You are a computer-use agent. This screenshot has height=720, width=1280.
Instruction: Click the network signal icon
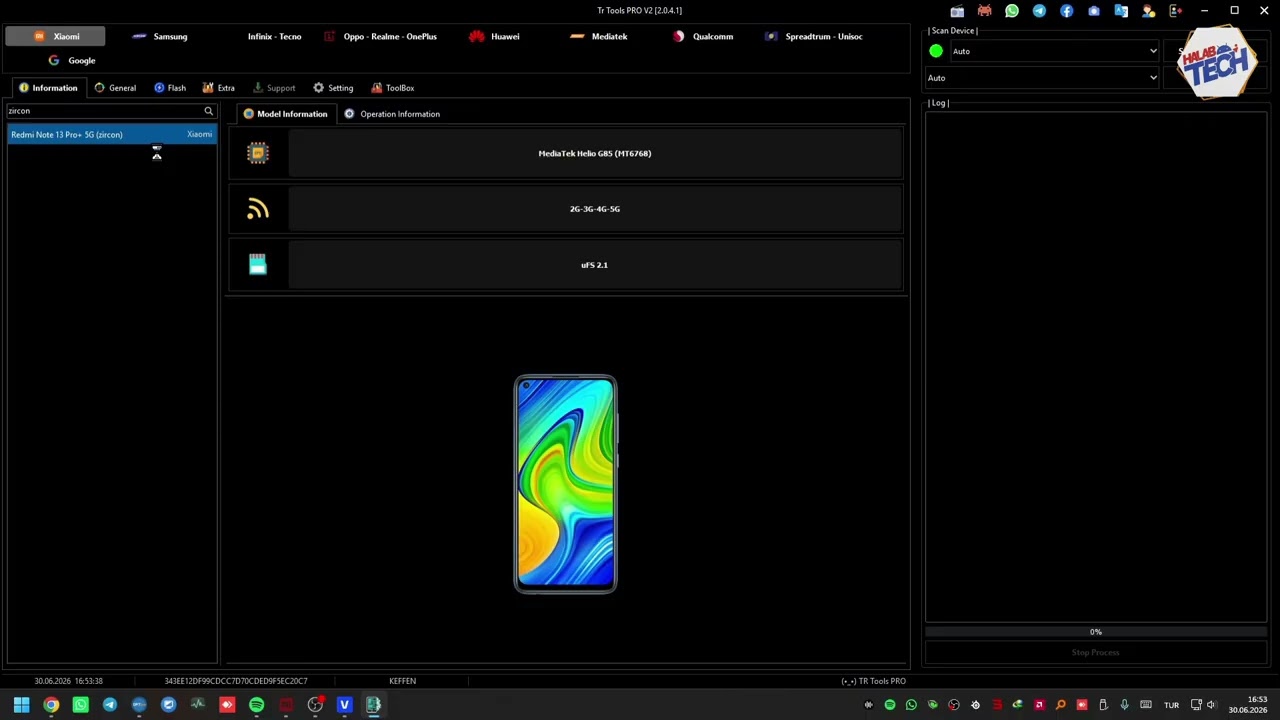click(x=258, y=209)
